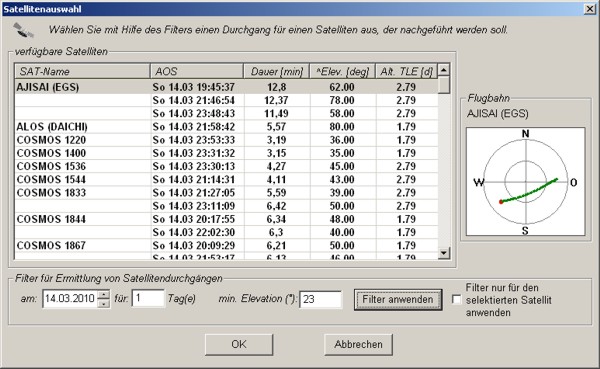Select the pass at So 14.03 23:11:09
Screen dimensions: 600x369
(x=227, y=206)
